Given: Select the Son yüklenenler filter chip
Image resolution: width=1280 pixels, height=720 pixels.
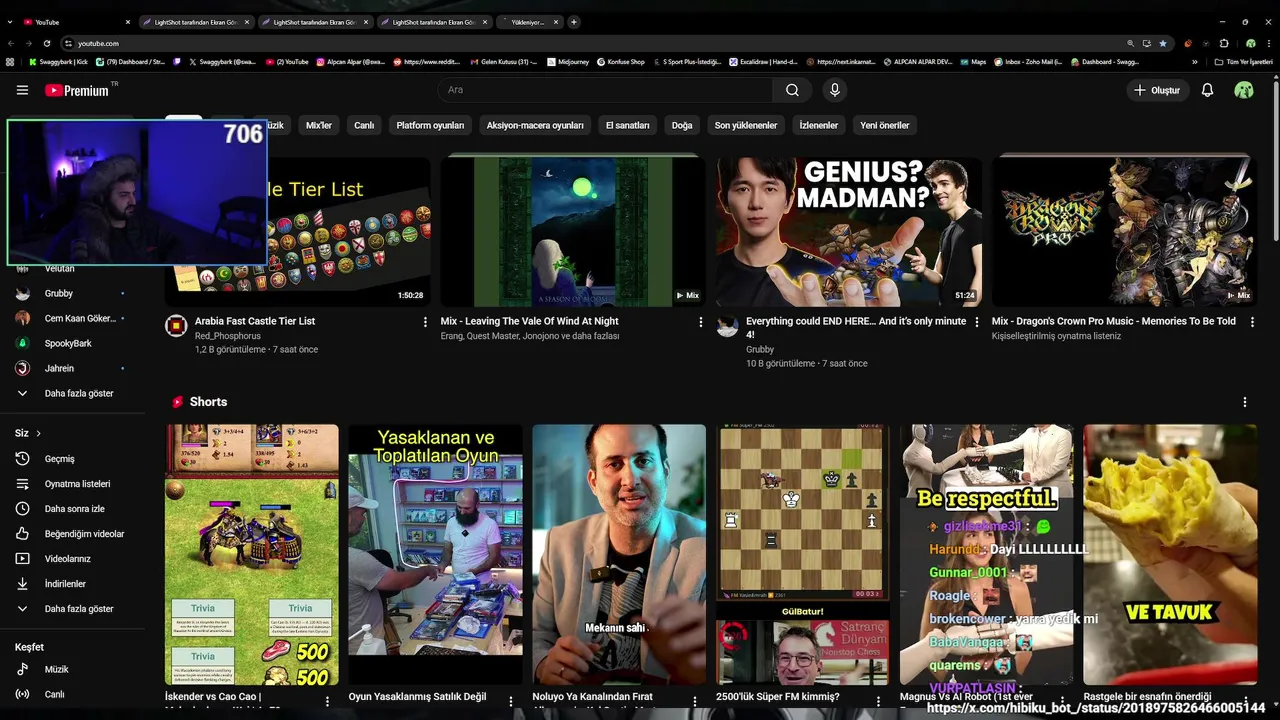Looking at the screenshot, I should click(x=746, y=126).
